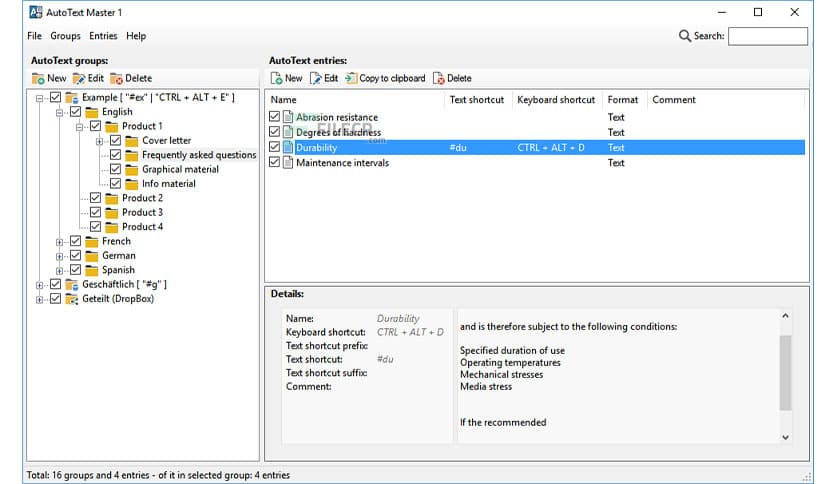Click the Degrees of hardness document icon
Screen dimensions: 836x484
288,132
